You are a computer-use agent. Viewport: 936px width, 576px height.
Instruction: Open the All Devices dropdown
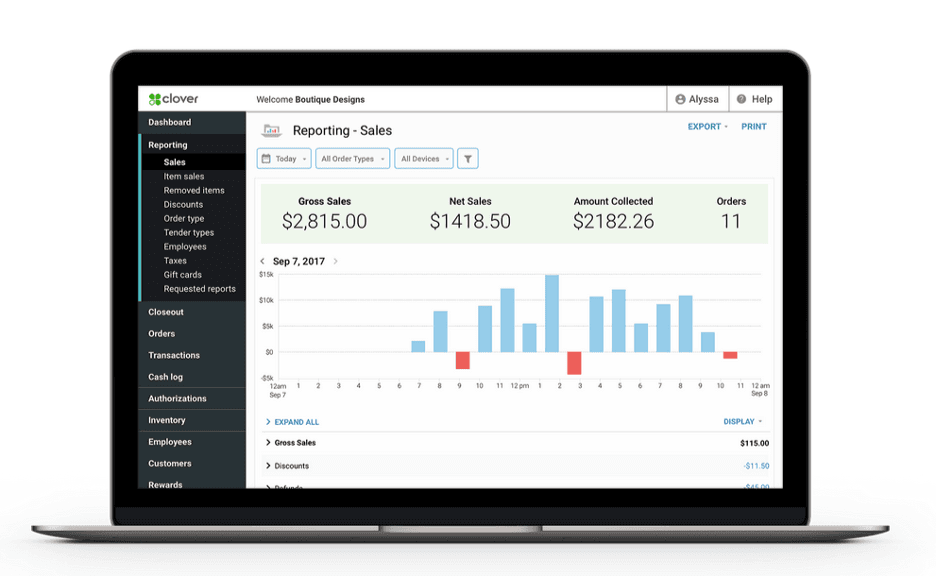point(423,159)
